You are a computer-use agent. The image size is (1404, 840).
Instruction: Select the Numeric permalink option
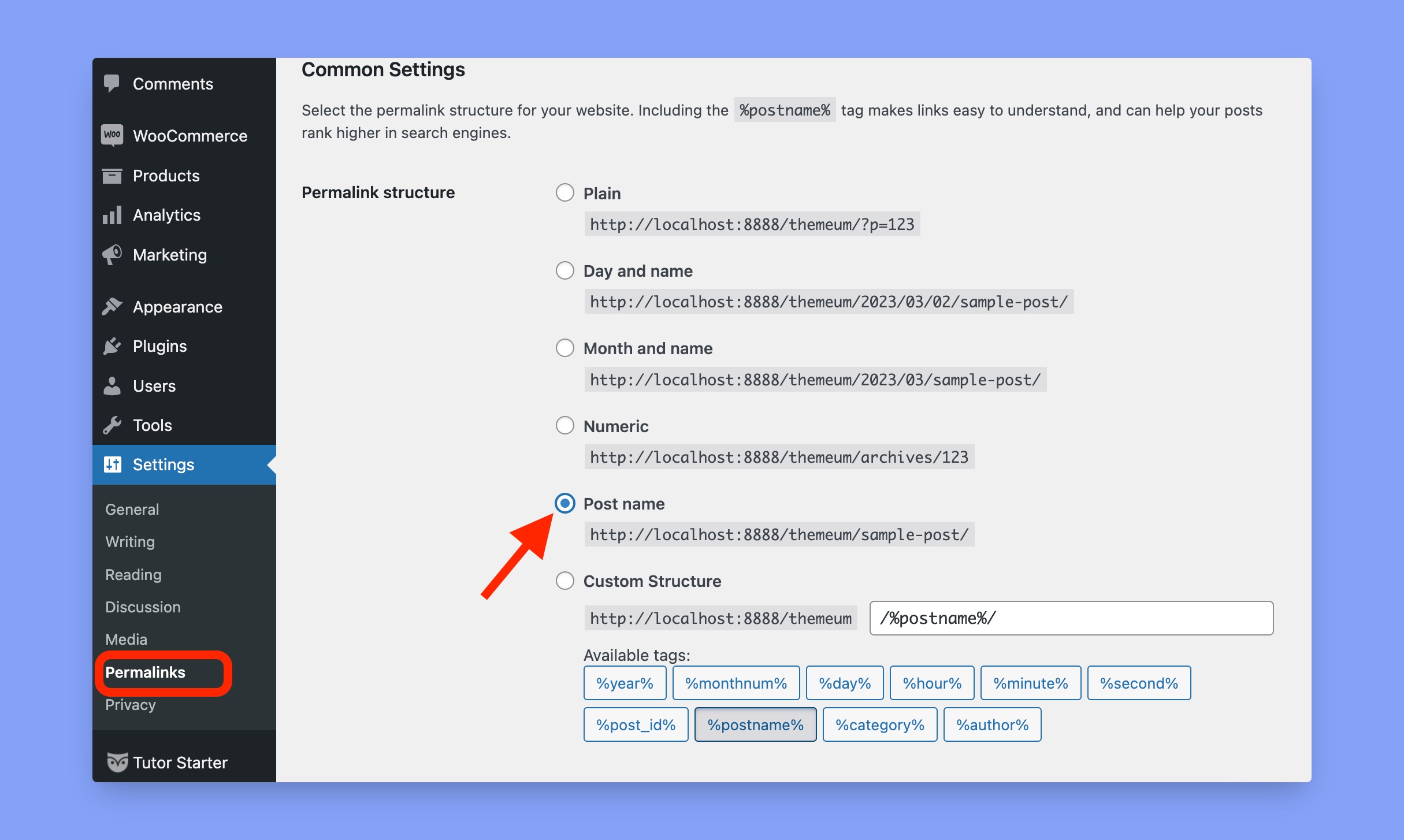coord(564,426)
